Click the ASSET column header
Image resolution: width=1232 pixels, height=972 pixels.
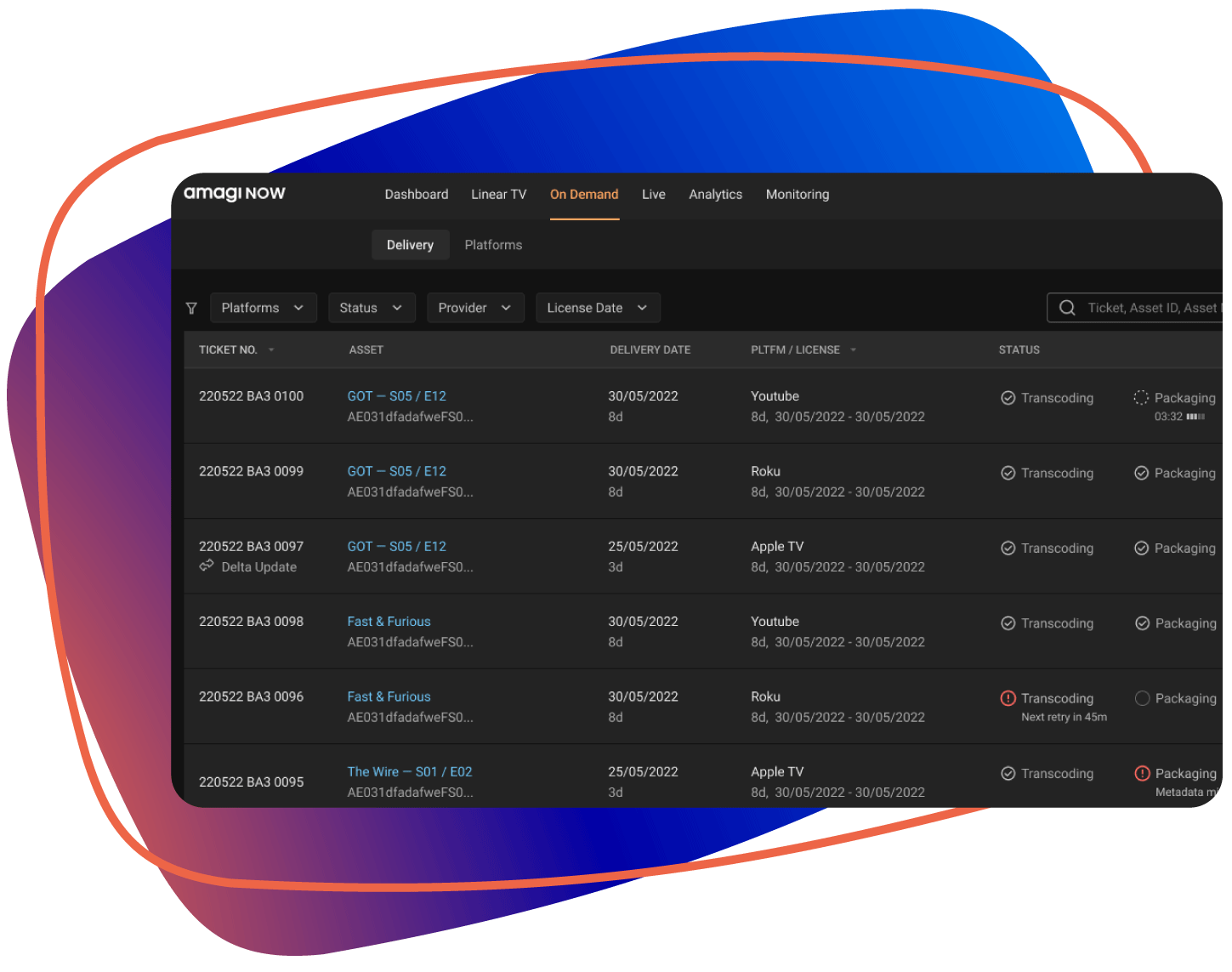[x=366, y=350]
